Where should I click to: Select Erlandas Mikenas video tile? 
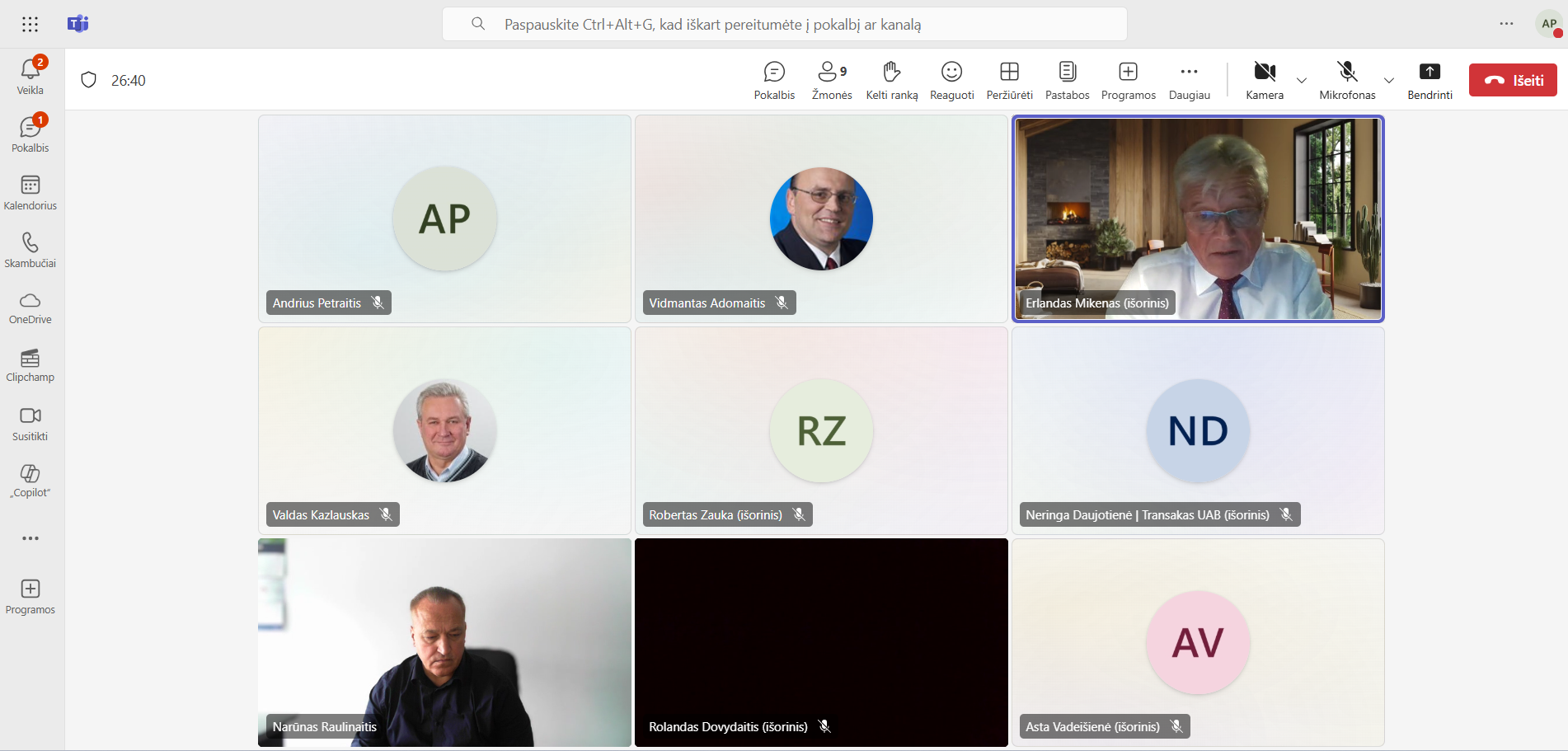1197,218
